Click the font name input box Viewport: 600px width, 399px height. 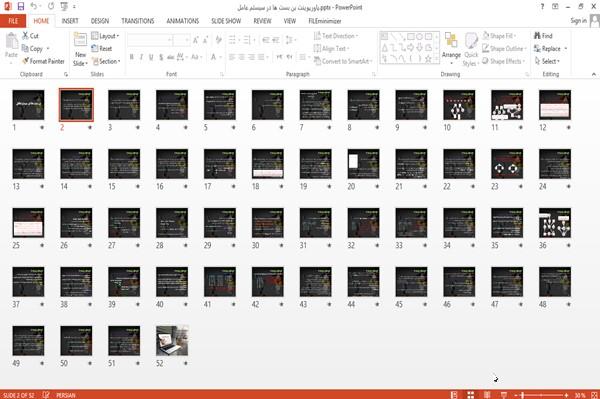(149, 40)
